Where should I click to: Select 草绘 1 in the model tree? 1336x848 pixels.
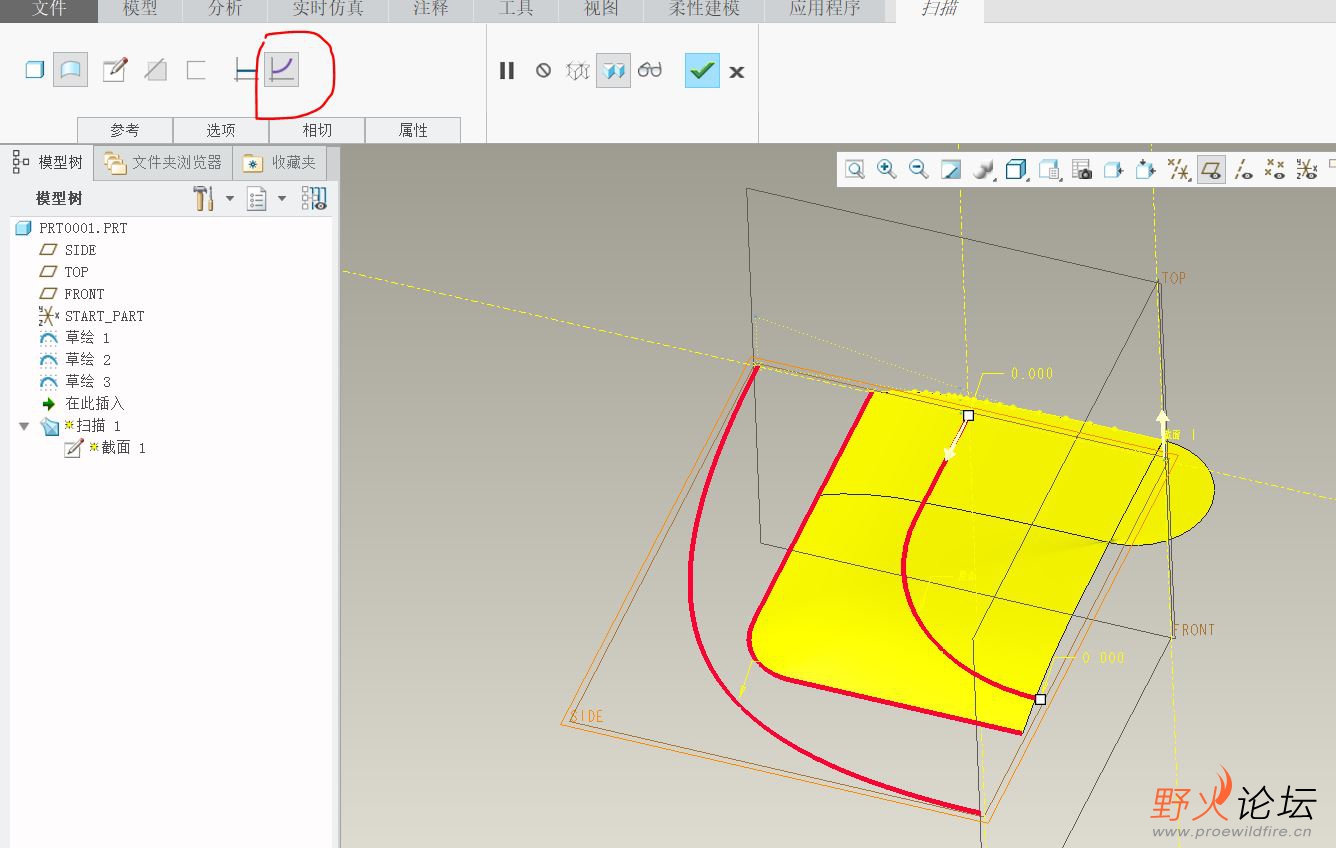[x=87, y=338]
